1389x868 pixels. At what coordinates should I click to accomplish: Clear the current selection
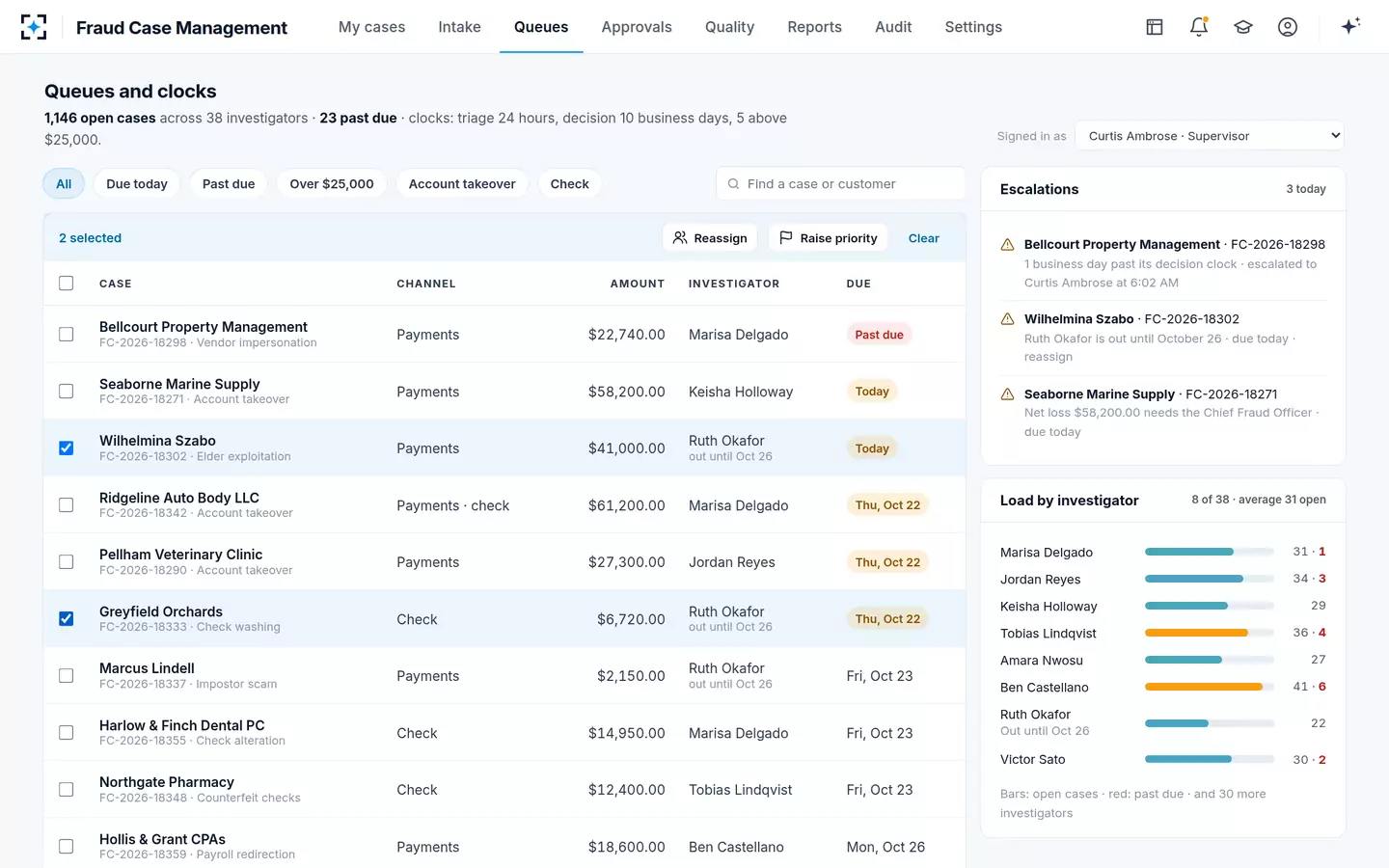pyautogui.click(x=924, y=238)
